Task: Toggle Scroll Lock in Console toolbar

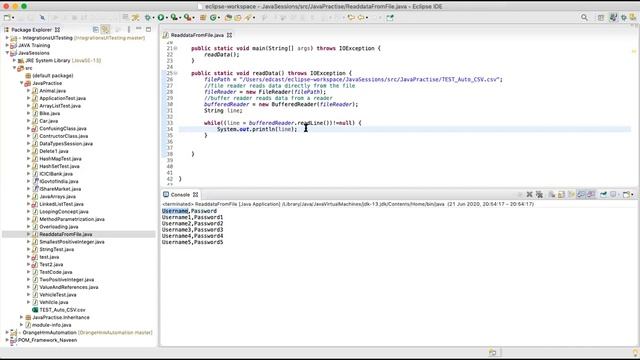Action: (561, 195)
